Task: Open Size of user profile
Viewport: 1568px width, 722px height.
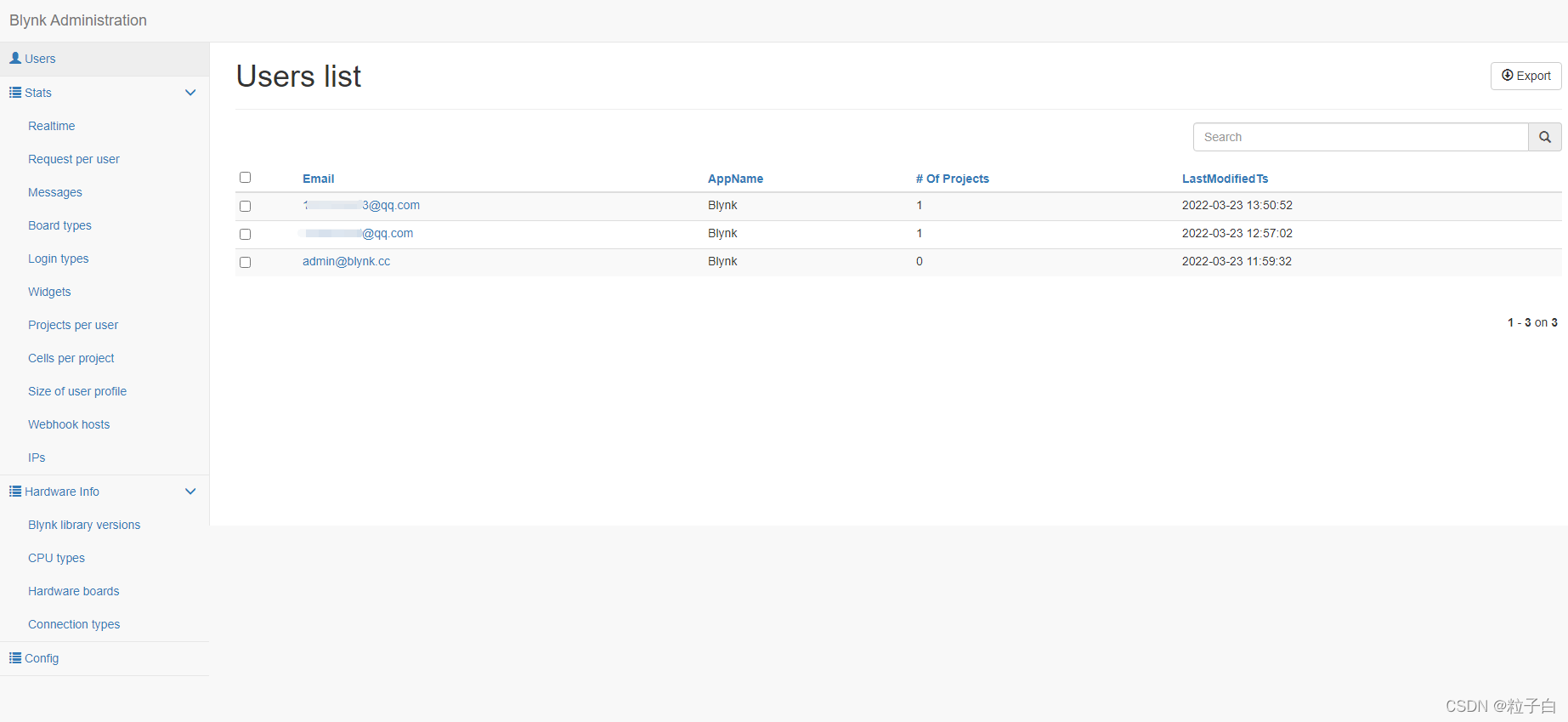Action: (77, 391)
